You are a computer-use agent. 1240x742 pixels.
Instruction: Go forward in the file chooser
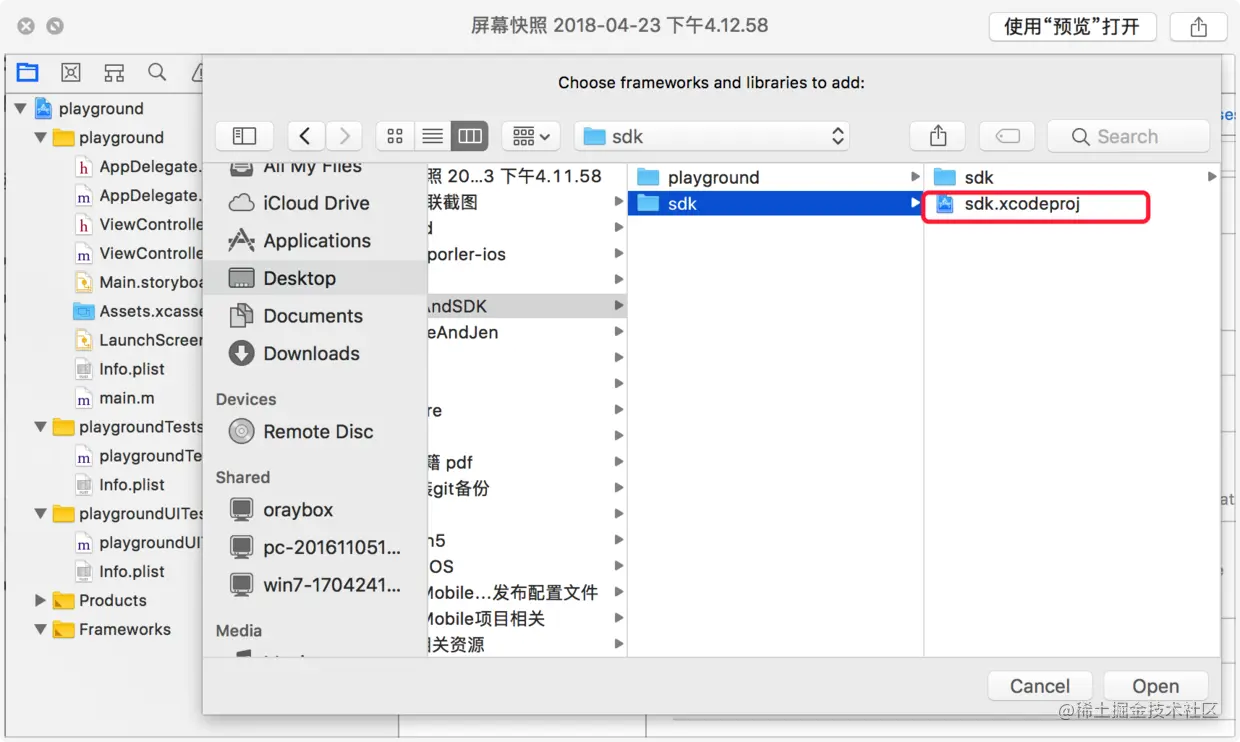point(344,136)
